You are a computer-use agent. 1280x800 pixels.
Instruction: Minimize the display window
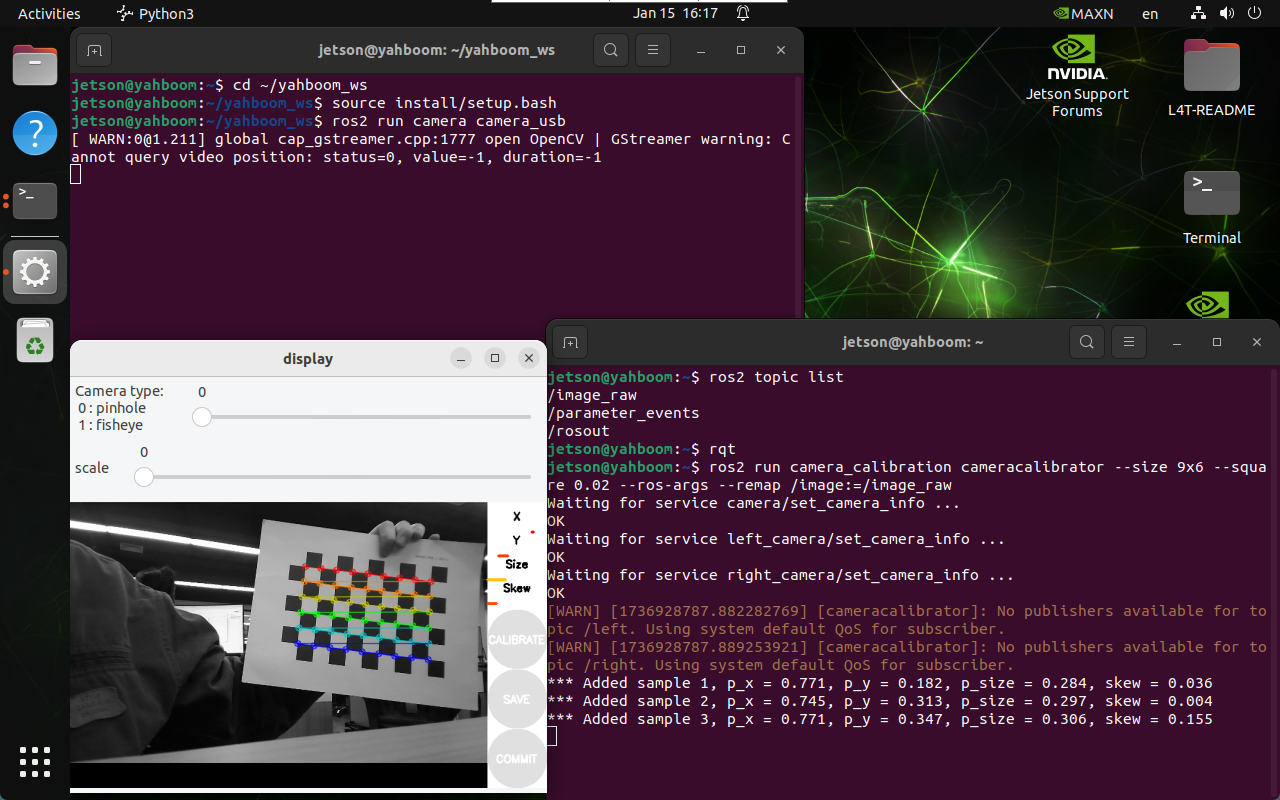[460, 358]
